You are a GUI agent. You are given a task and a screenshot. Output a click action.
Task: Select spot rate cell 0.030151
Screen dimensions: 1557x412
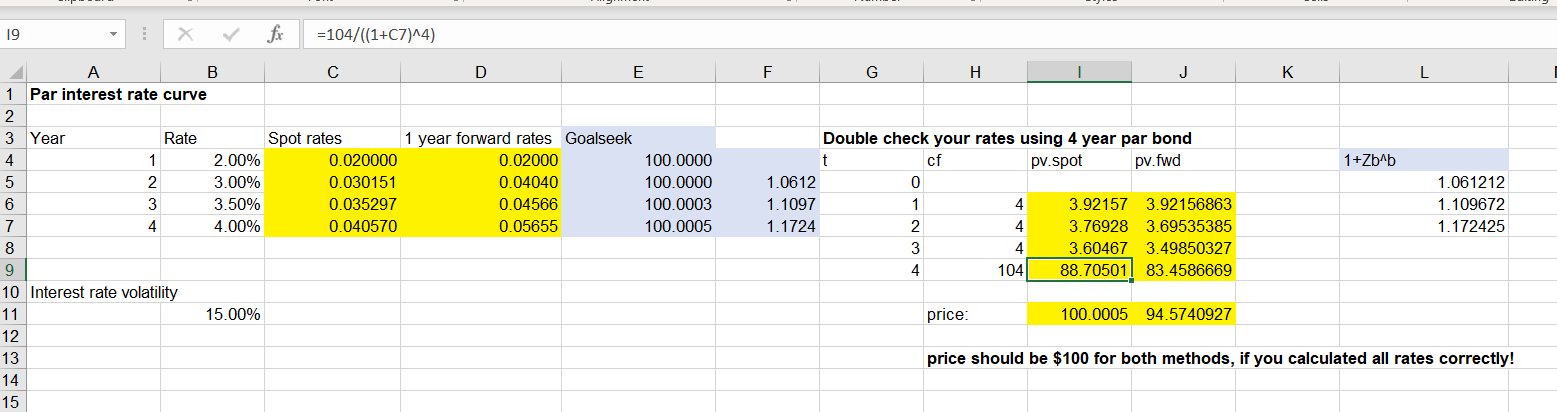(x=332, y=182)
